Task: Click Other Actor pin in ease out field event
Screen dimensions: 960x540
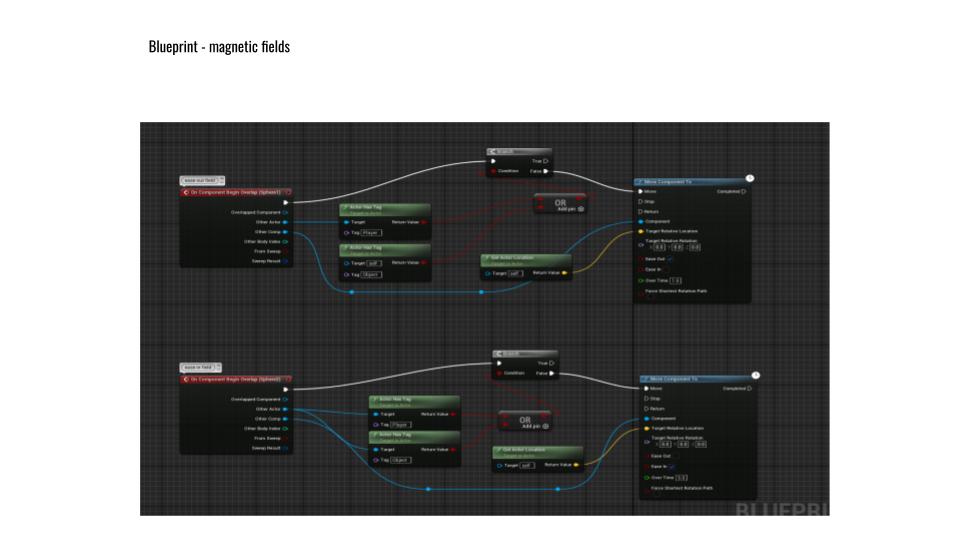Action: (x=285, y=222)
